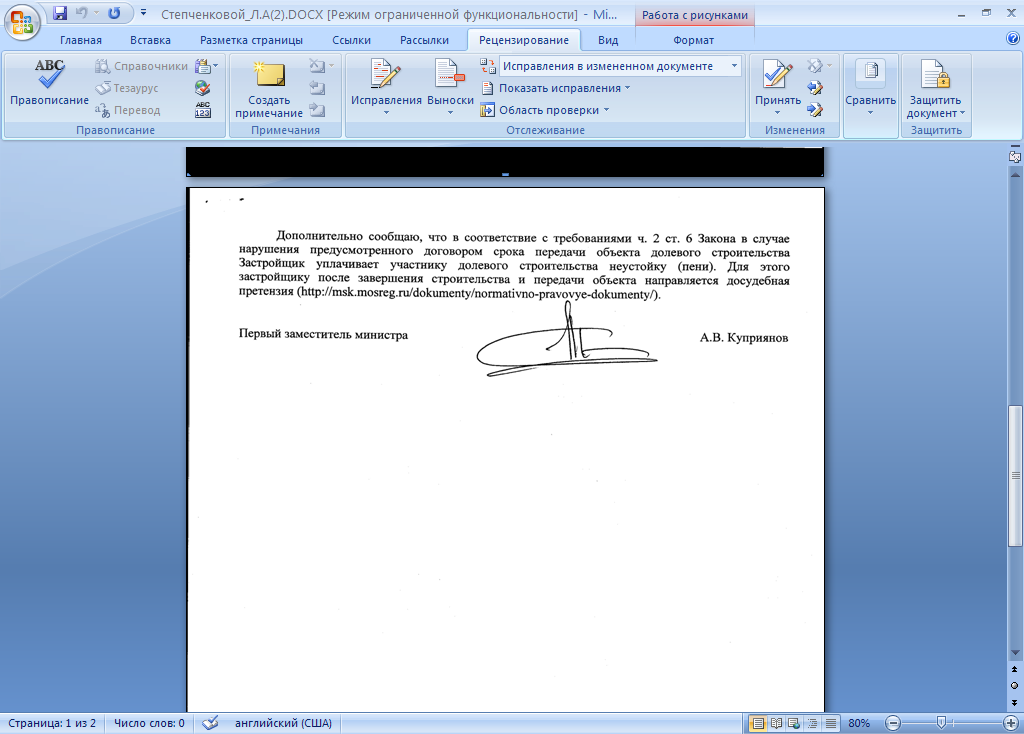Click the vertical scrollbar thumb
The height and width of the screenshot is (734, 1024).
1015,475
